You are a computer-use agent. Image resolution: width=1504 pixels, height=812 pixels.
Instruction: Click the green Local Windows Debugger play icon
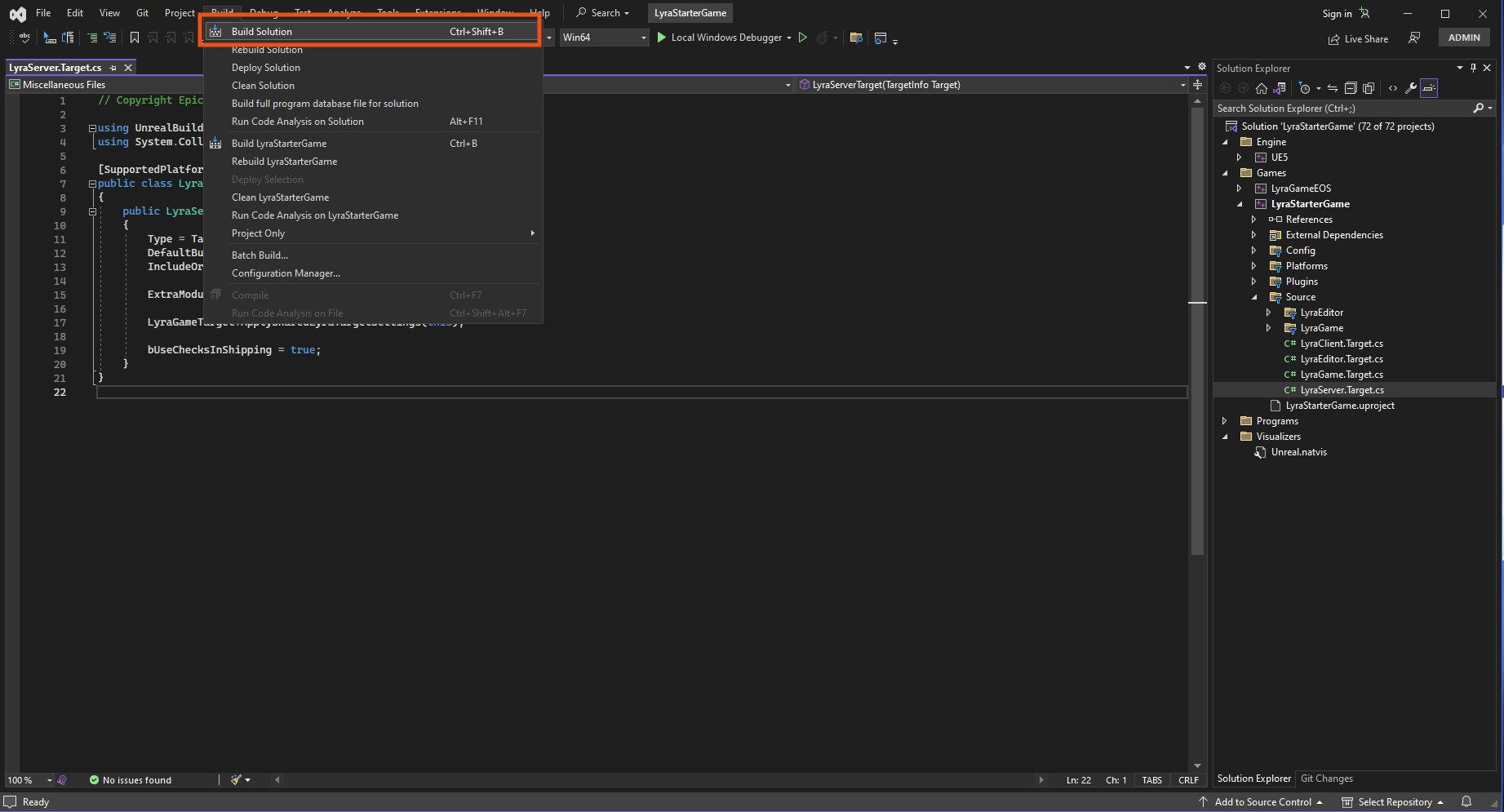662,38
